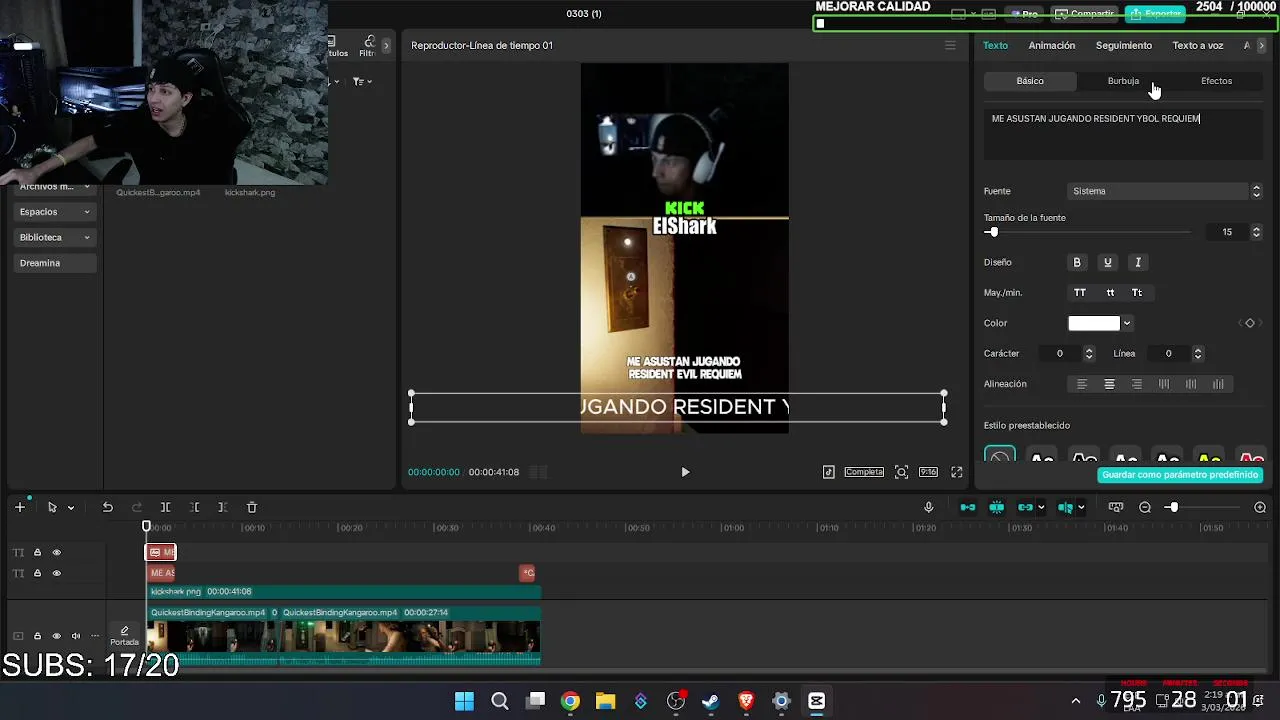Undo the last action

[x=108, y=507]
